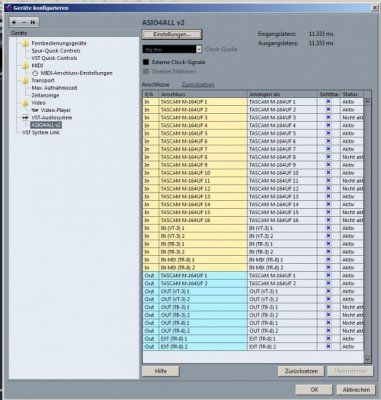Toggle visibility for EXT (TR-8) 2 output
381x400 pixels.
328,346
